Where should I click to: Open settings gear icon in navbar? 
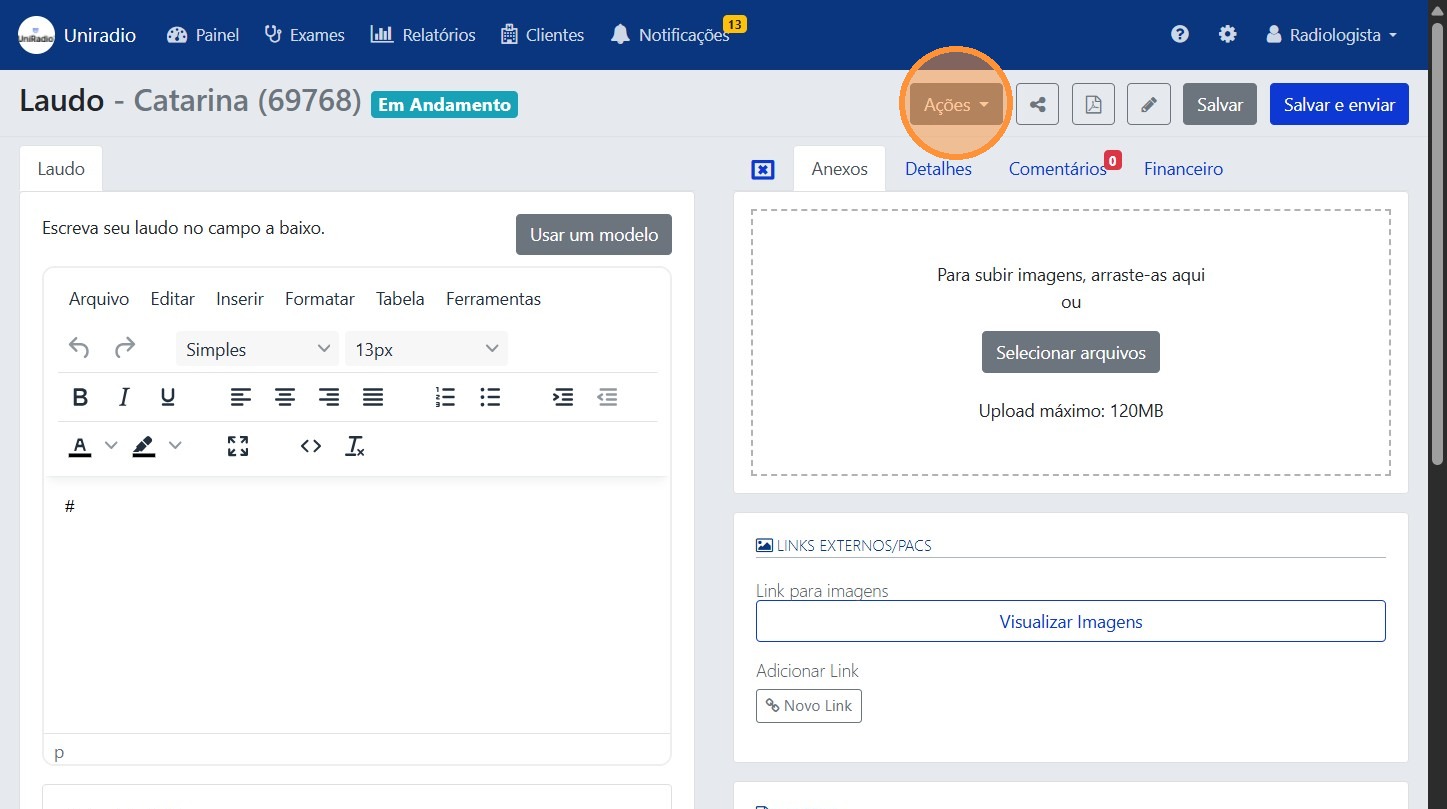1227,35
